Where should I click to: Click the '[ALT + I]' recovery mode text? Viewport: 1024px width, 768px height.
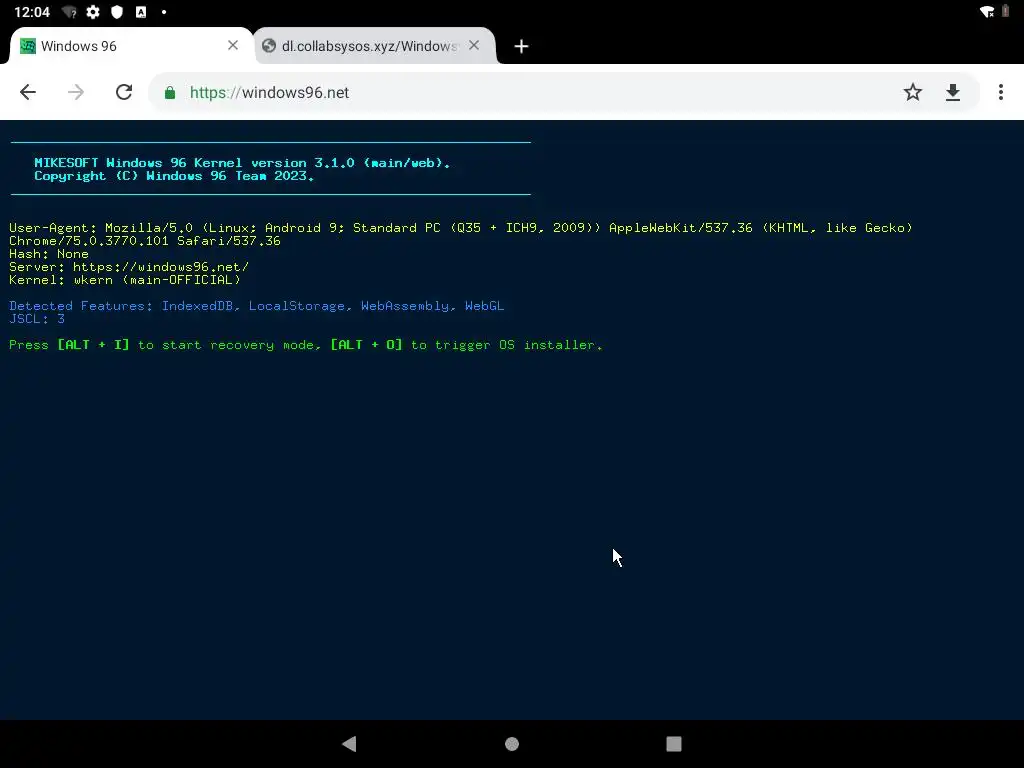point(93,345)
